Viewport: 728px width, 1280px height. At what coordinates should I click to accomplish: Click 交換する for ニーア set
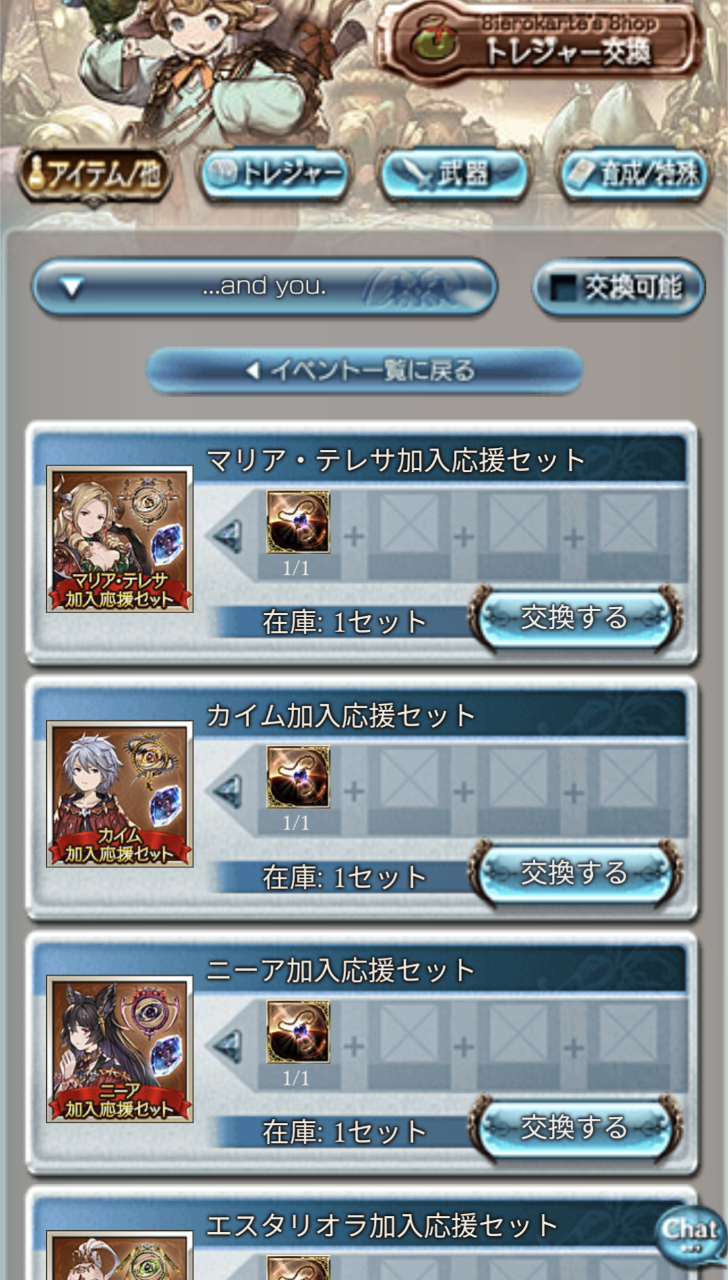(x=575, y=1128)
